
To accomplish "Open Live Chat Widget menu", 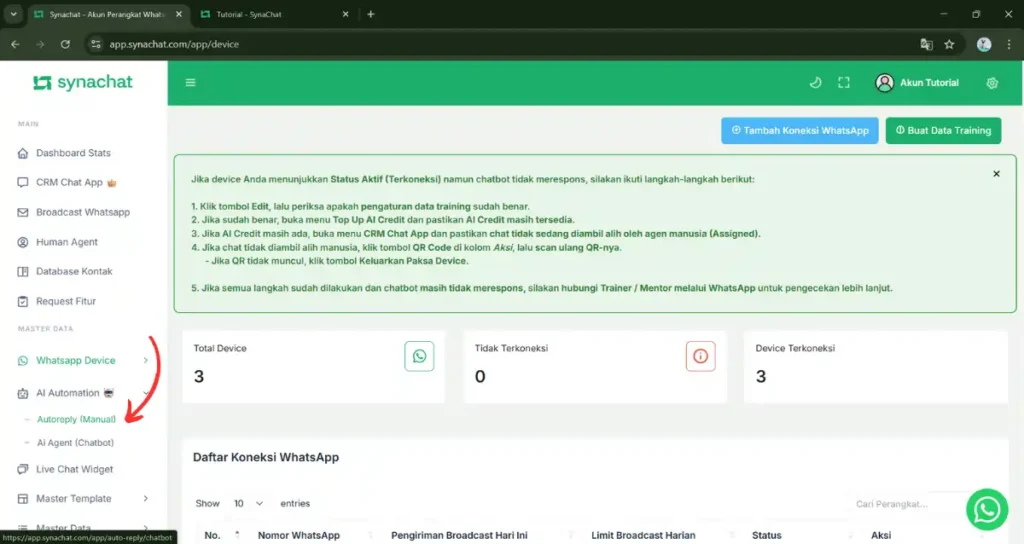I will click(x=74, y=469).
